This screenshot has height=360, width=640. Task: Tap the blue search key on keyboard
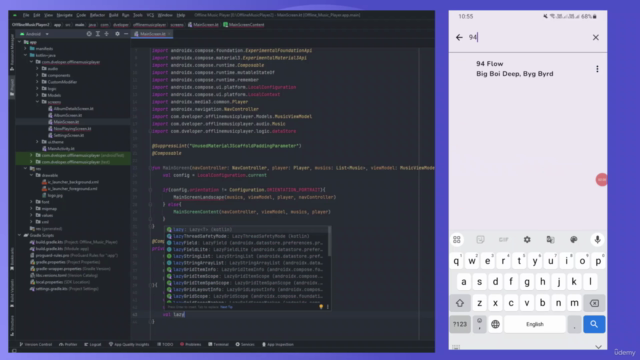tap(594, 324)
